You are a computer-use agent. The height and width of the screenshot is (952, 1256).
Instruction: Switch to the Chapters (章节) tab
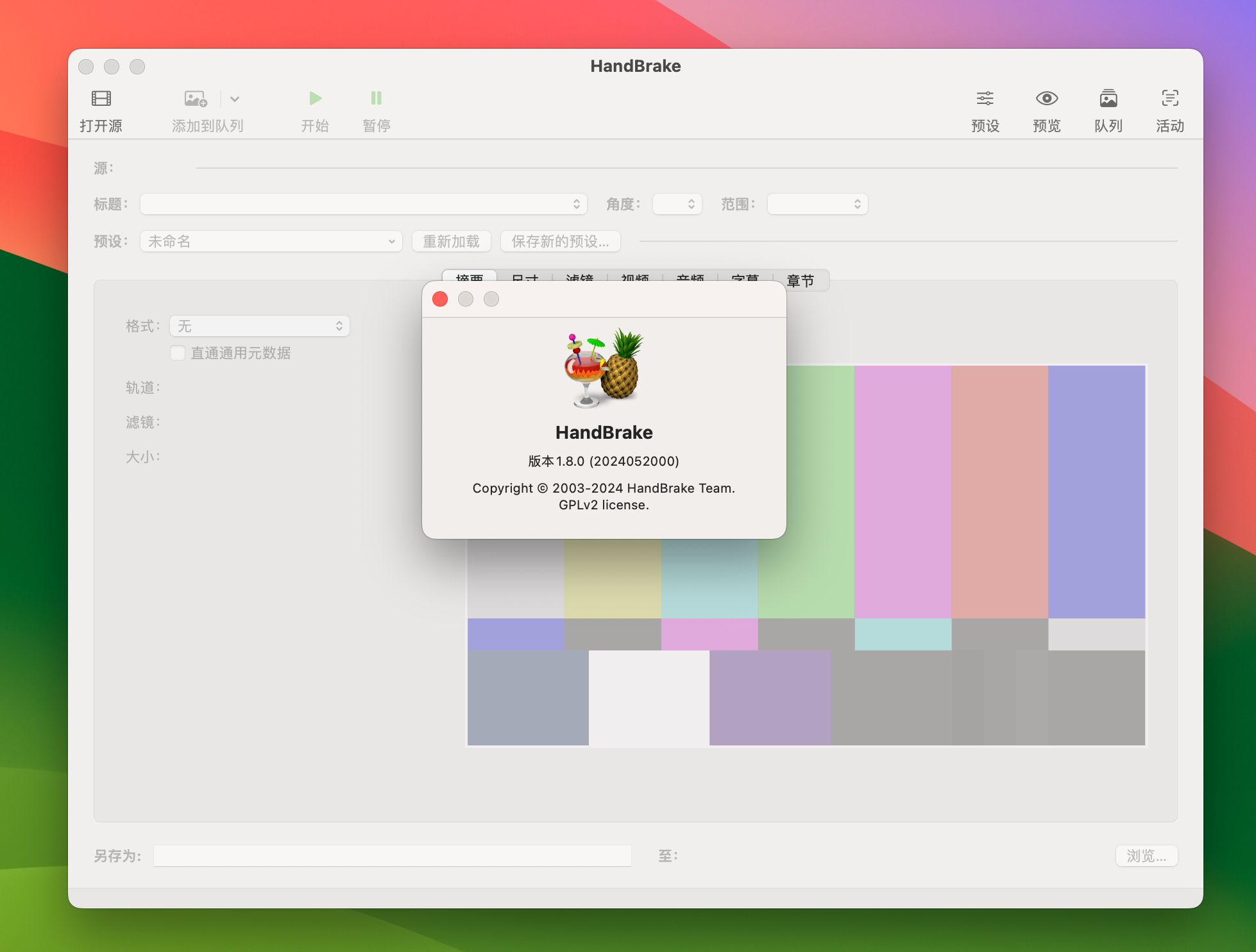(801, 280)
